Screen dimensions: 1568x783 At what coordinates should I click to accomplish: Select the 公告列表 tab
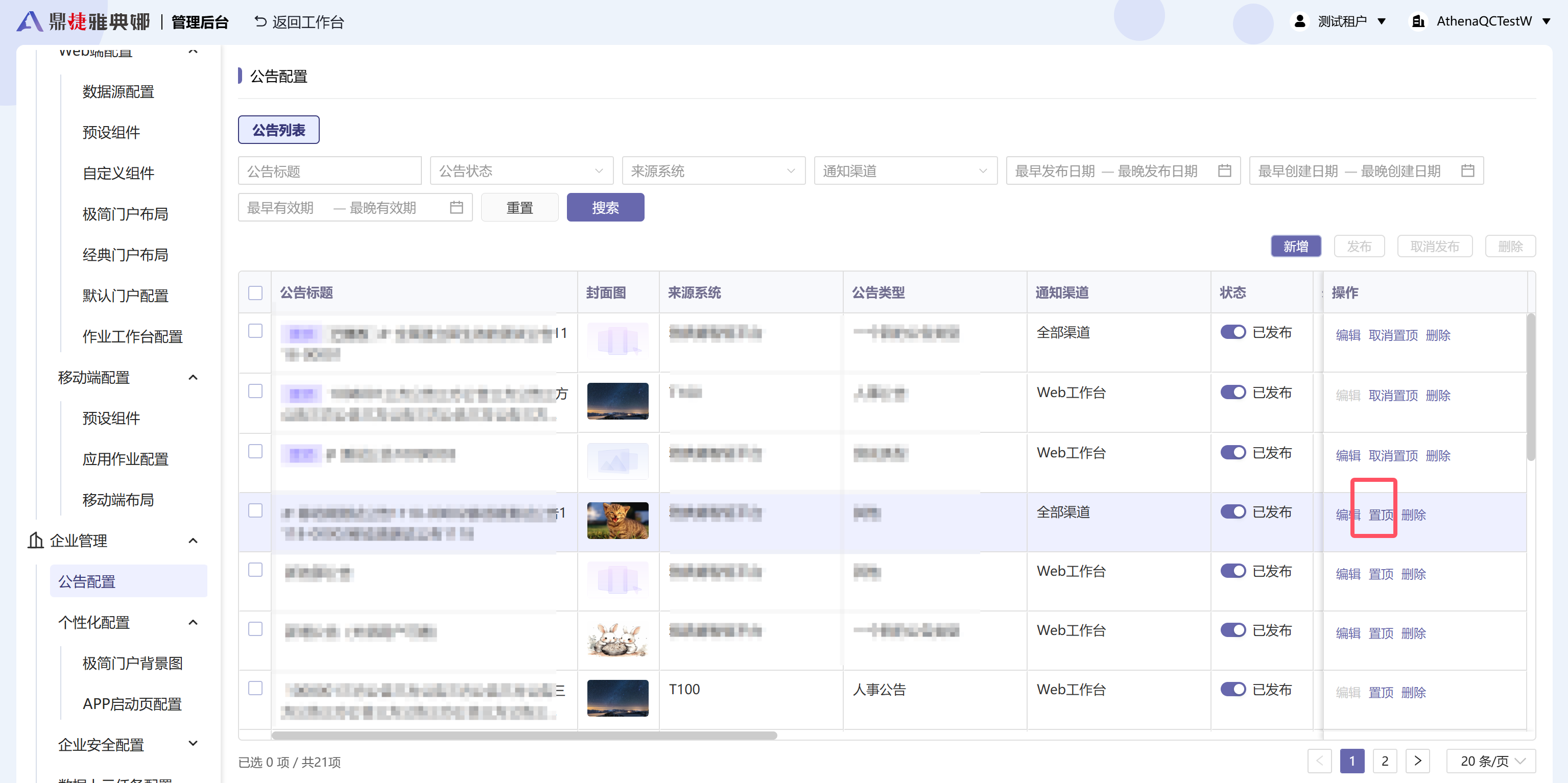point(279,130)
